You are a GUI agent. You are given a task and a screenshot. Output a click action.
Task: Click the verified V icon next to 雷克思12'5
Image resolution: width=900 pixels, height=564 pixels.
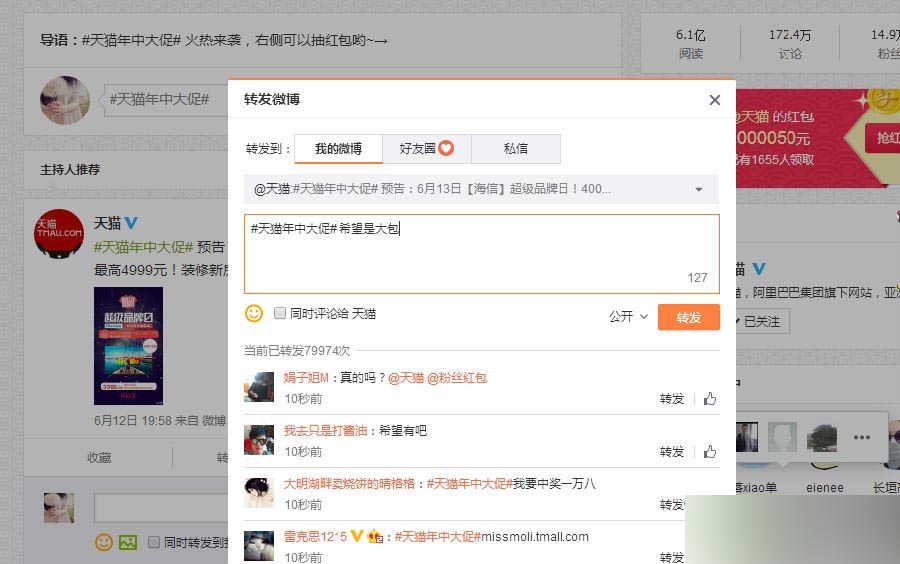click(x=356, y=536)
